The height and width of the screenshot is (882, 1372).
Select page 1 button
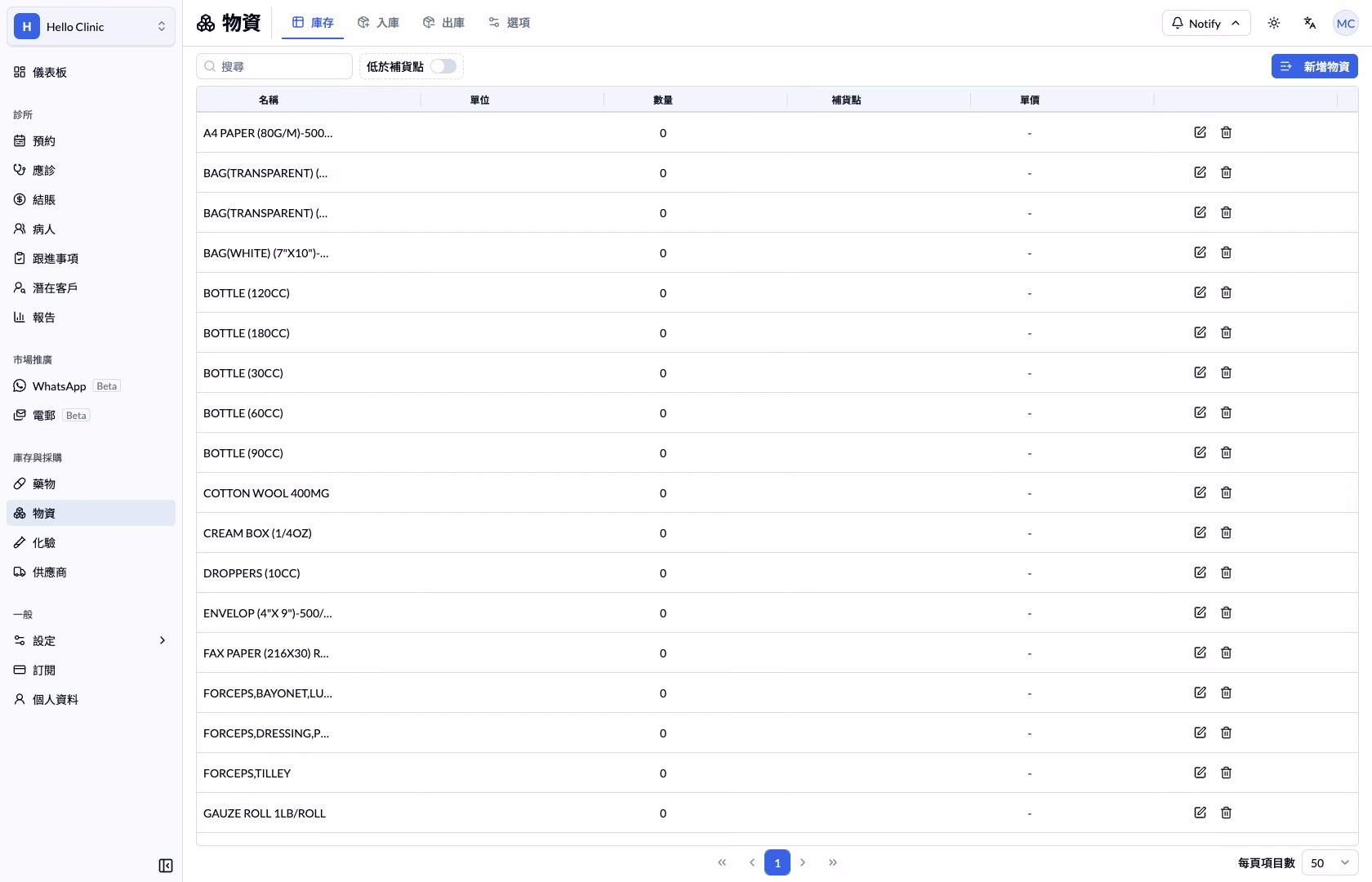coord(777,862)
